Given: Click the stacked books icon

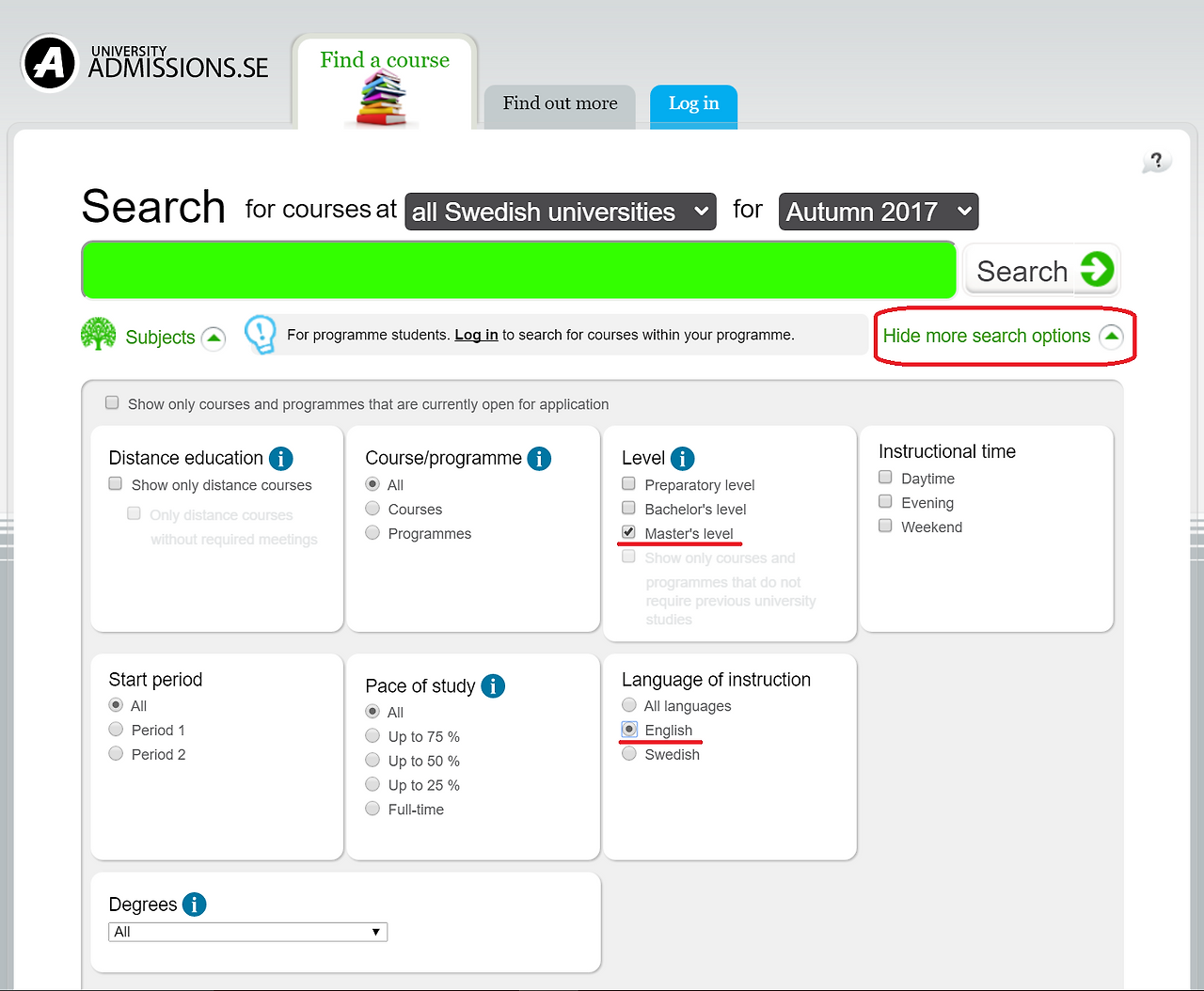Looking at the screenshot, I should click(382, 100).
